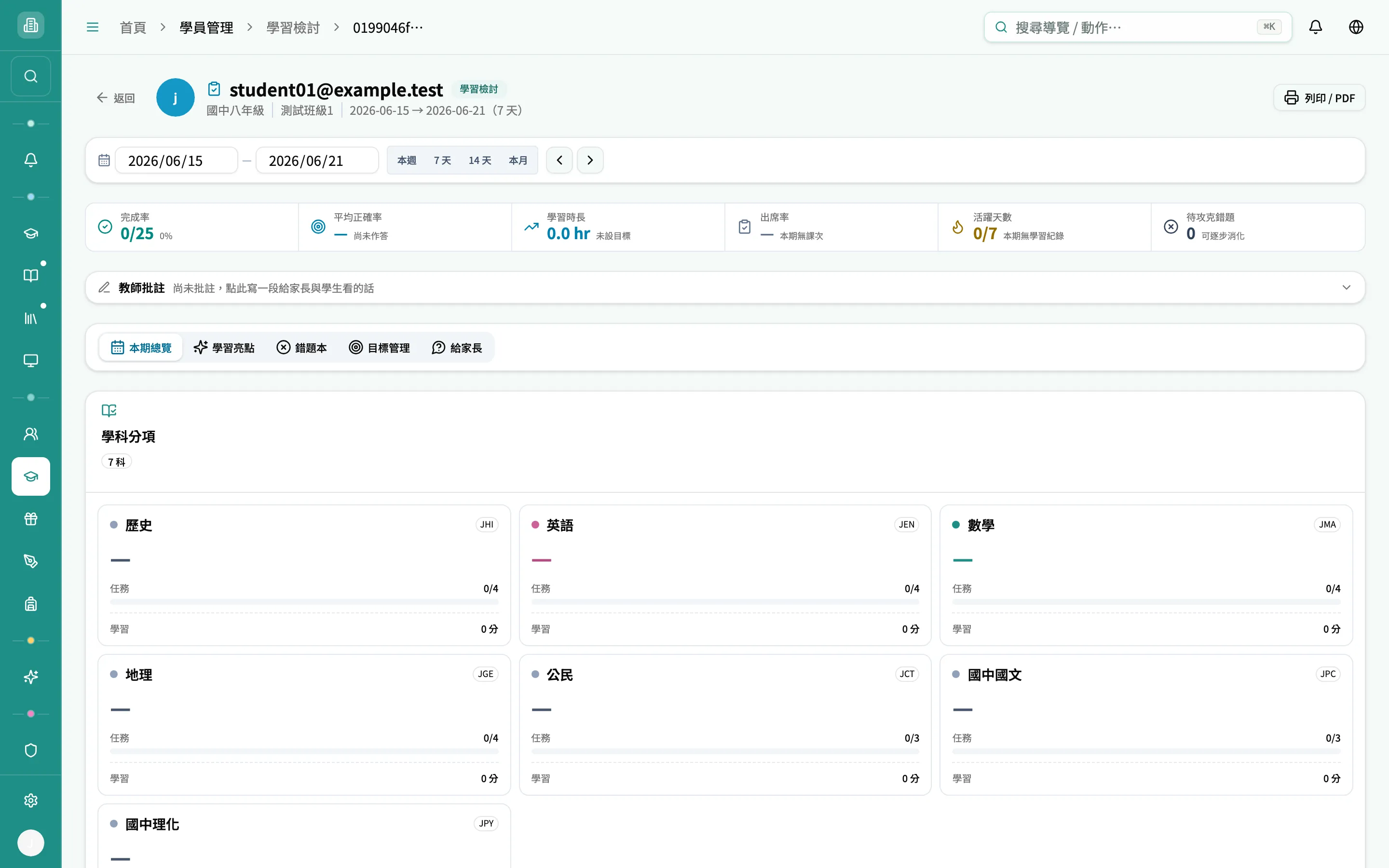Select the 本月 range preset
The width and height of the screenshot is (1389, 868).
517,160
